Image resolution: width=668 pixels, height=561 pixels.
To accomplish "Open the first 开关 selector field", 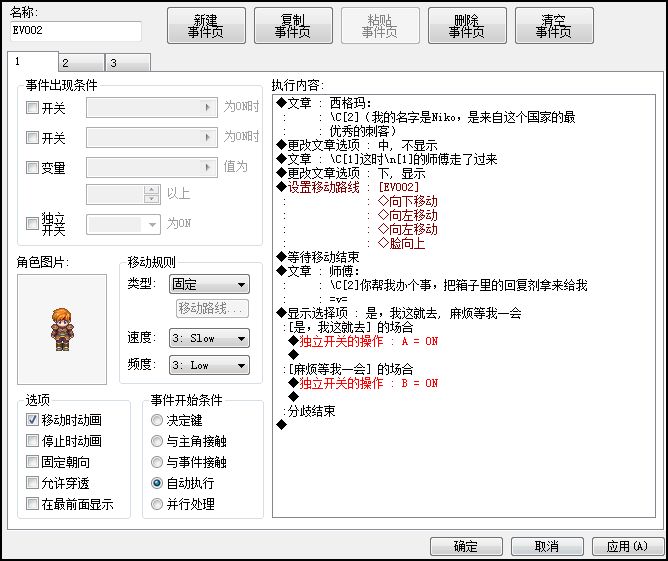I will coord(152,107).
